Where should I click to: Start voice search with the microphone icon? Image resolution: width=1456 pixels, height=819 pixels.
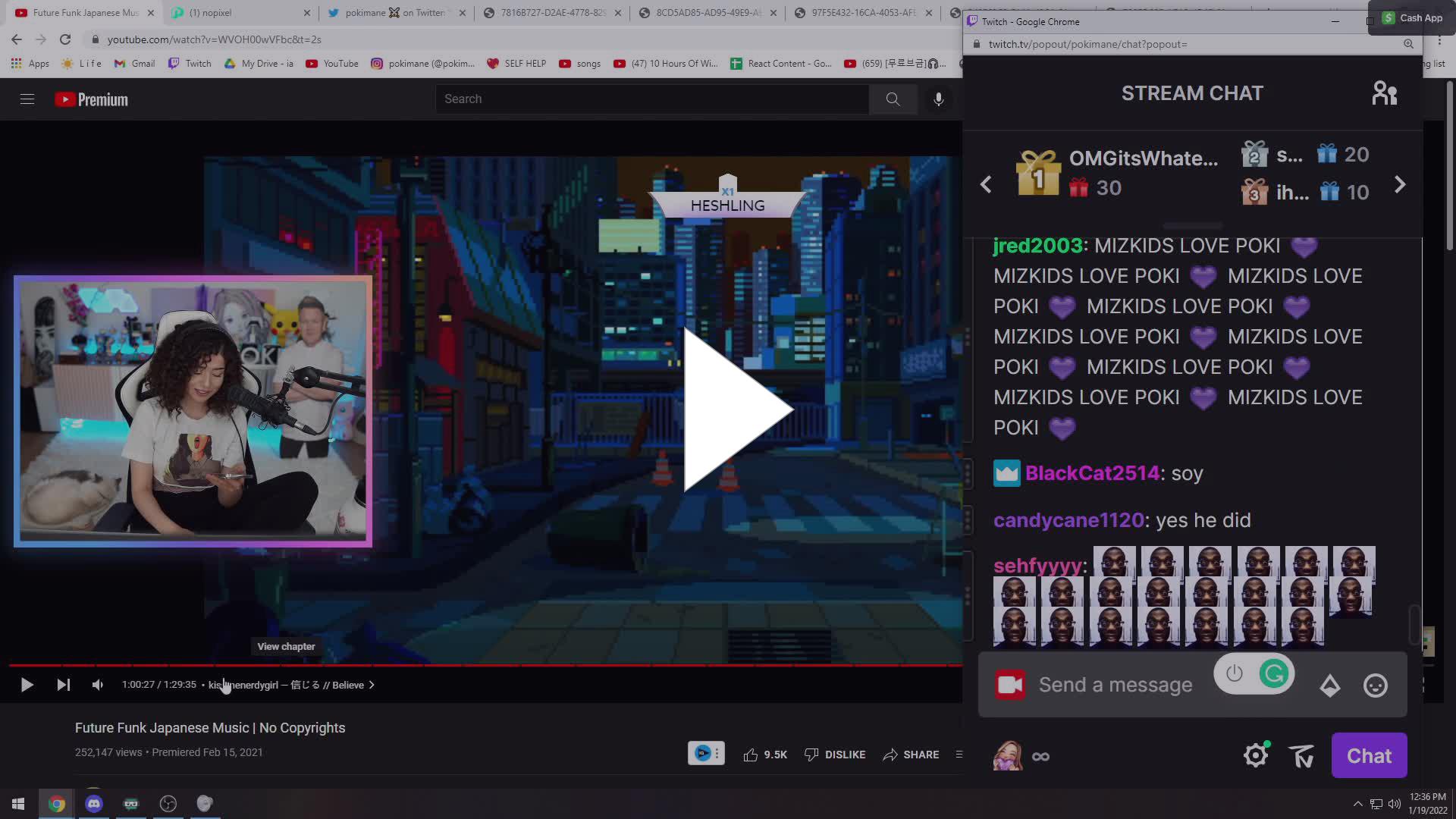point(938,99)
